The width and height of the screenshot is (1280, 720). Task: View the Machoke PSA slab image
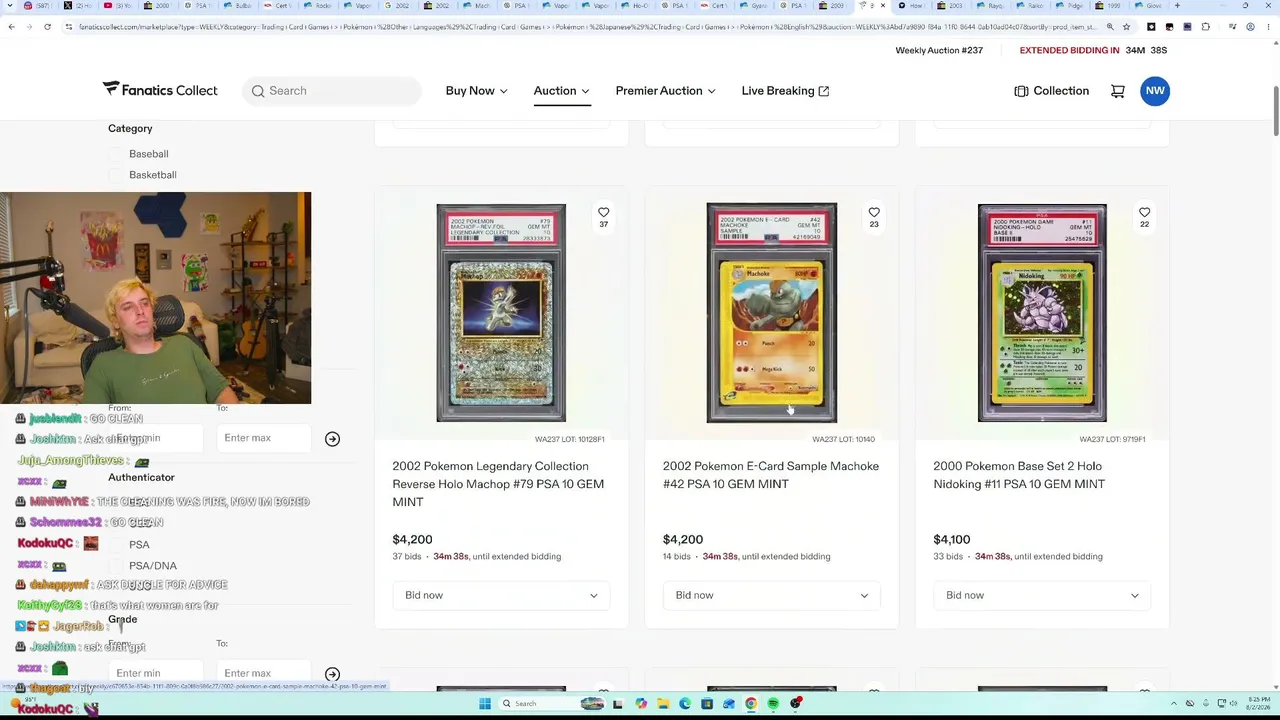[771, 313]
